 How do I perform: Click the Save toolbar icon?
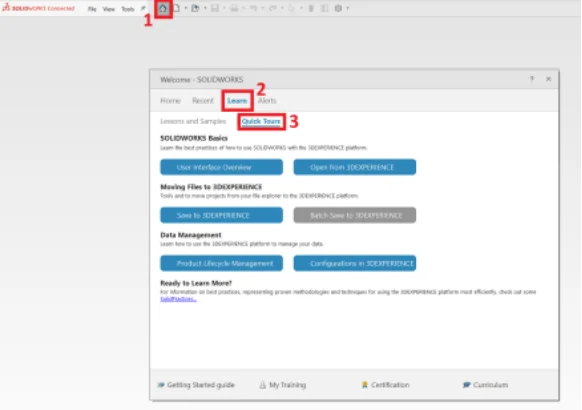tap(215, 8)
